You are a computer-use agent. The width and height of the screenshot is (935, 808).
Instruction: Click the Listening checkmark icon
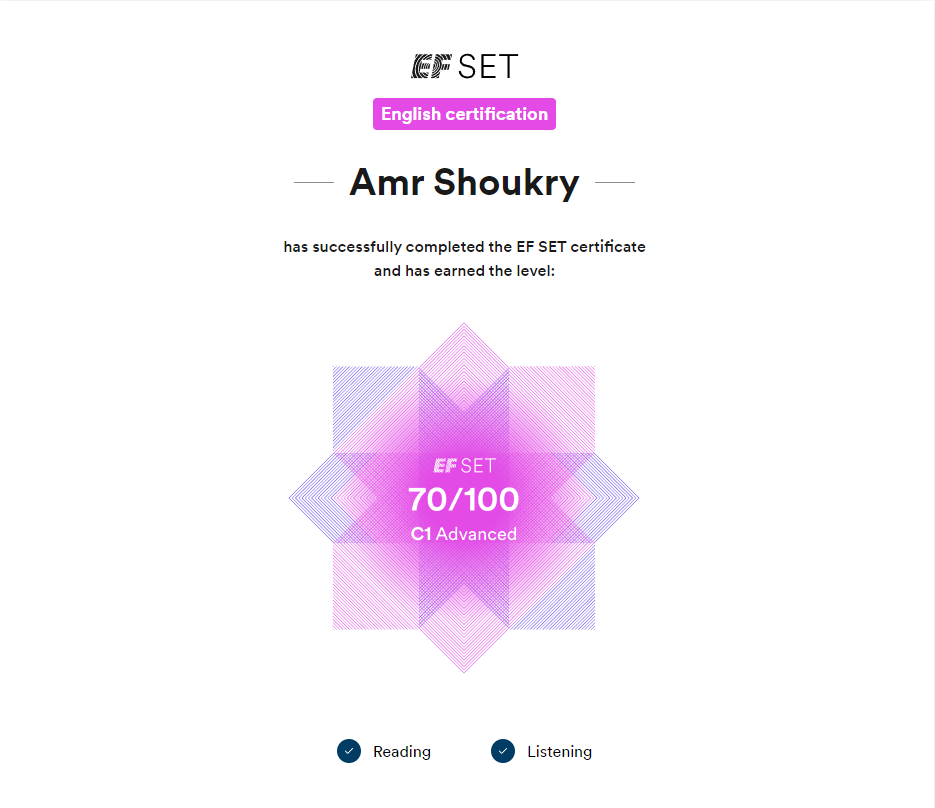[x=503, y=751]
